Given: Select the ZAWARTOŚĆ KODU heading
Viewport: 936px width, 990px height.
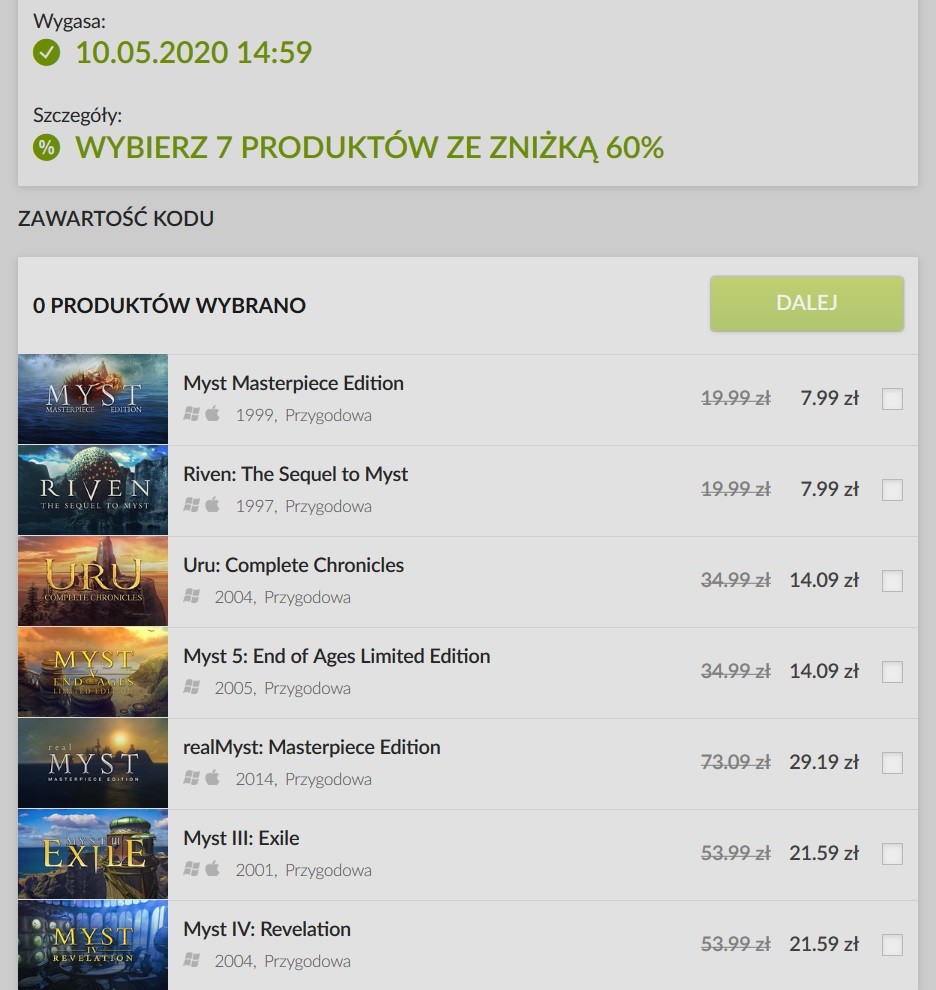Looking at the screenshot, I should [x=116, y=218].
